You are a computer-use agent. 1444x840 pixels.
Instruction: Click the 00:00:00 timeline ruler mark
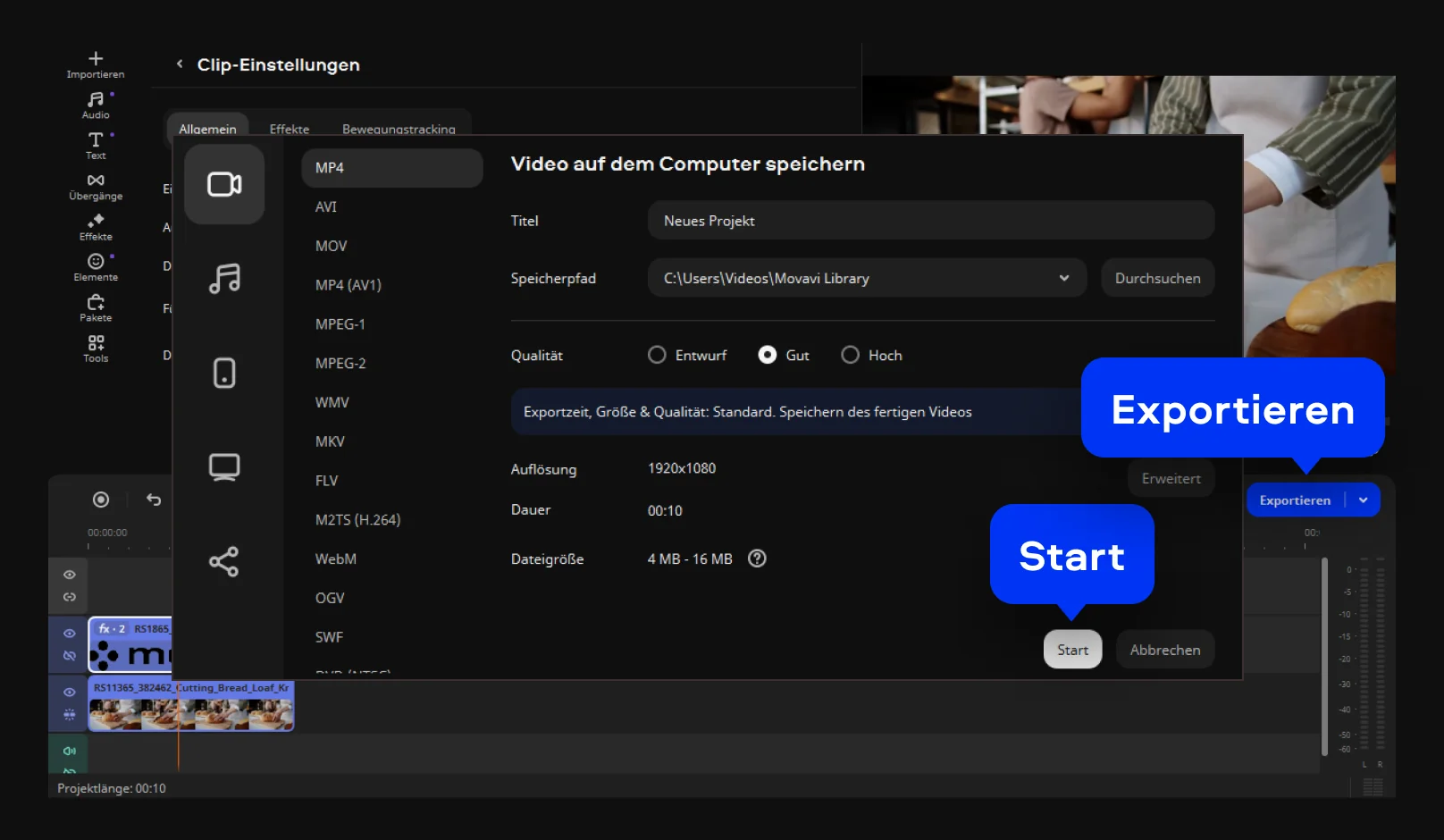pyautogui.click(x=107, y=533)
